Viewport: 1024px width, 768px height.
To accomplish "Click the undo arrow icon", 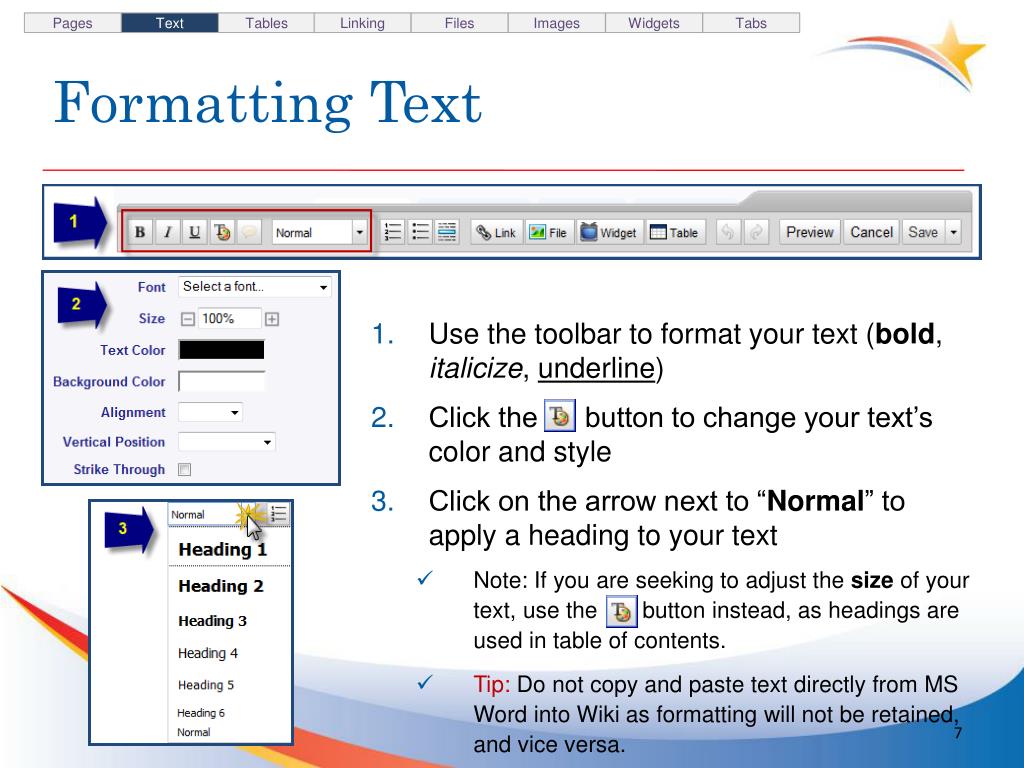I will point(728,232).
